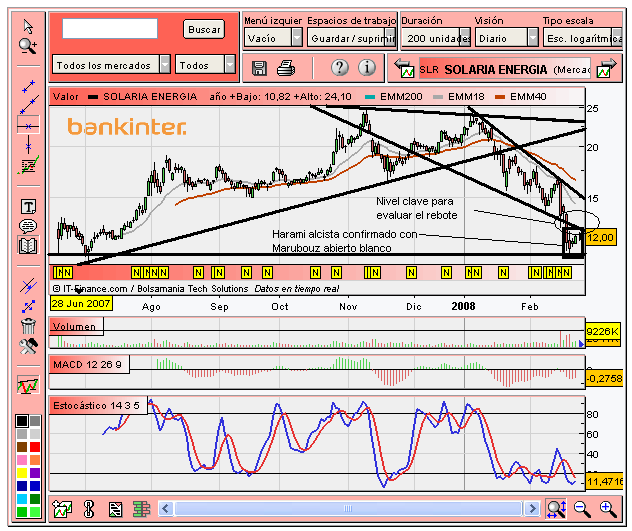This screenshot has height=531, width=632.
Task: Click the scrollbar right arrow
Action: [532, 508]
